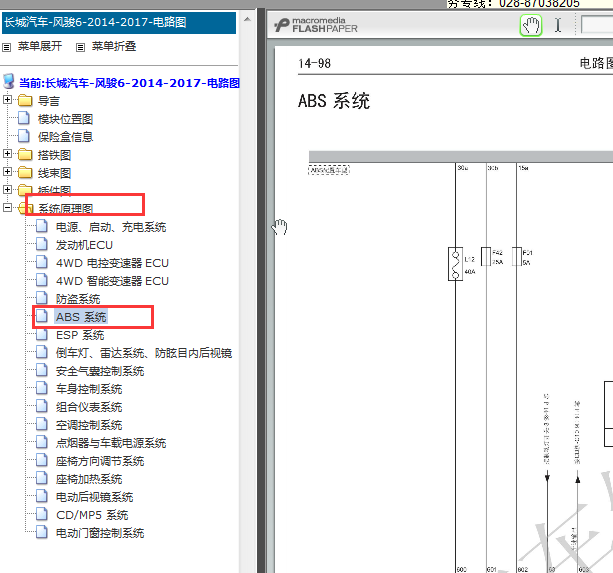This screenshot has width=613, height=573.
Task: Click the page icon for 防盗系统
Action: pos(42,298)
